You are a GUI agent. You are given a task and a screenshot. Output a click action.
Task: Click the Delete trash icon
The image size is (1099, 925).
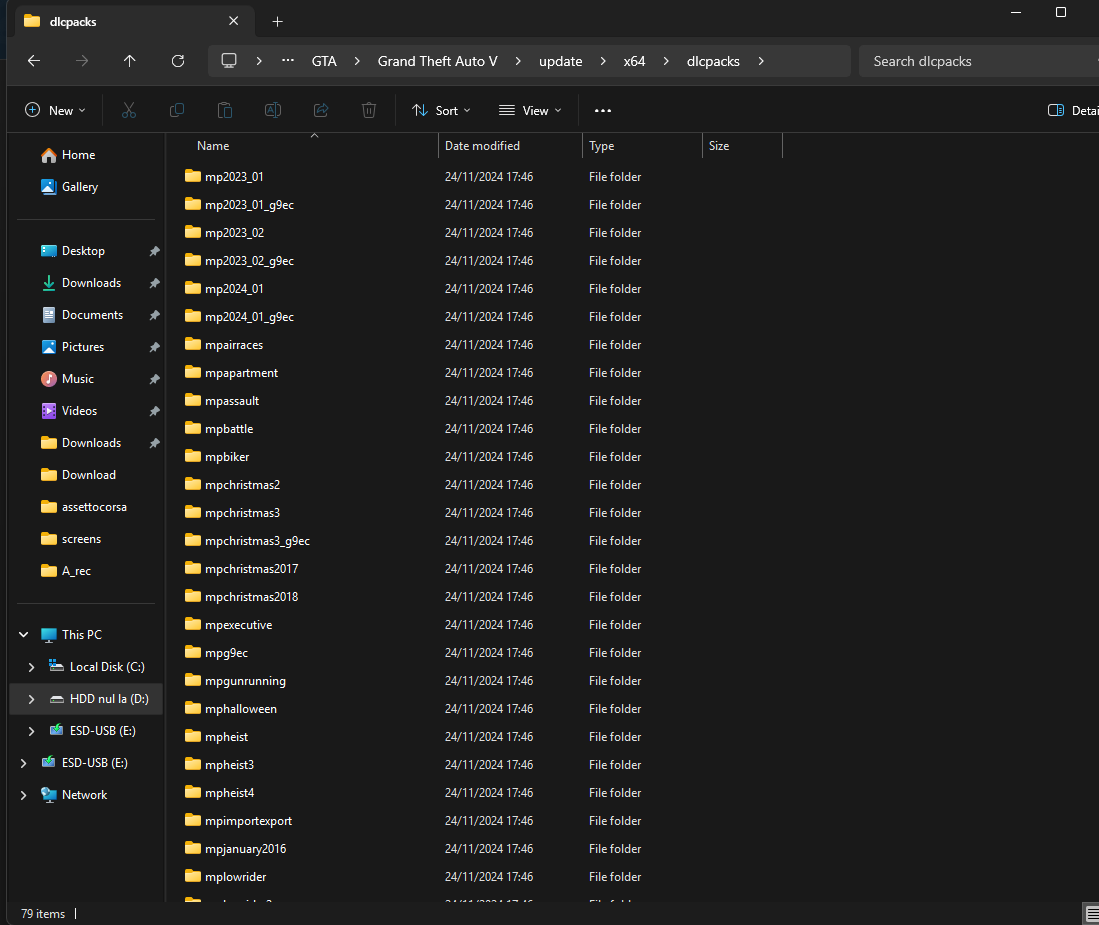pos(369,110)
